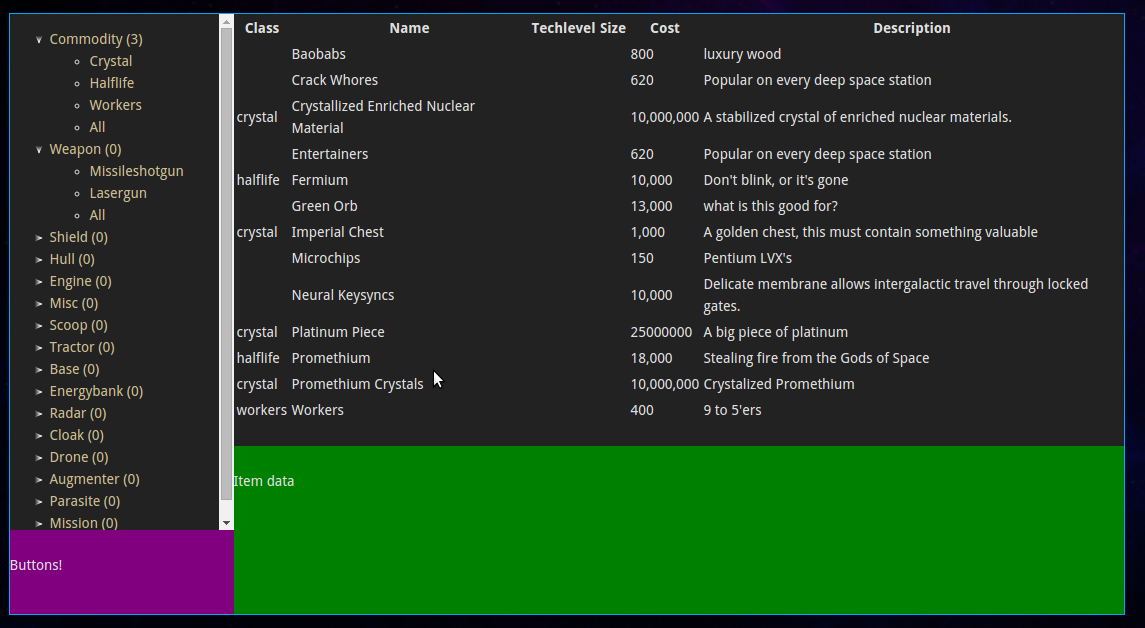This screenshot has width=1145, height=628.
Task: Select Halflife under Commodity
Action: [x=111, y=83]
